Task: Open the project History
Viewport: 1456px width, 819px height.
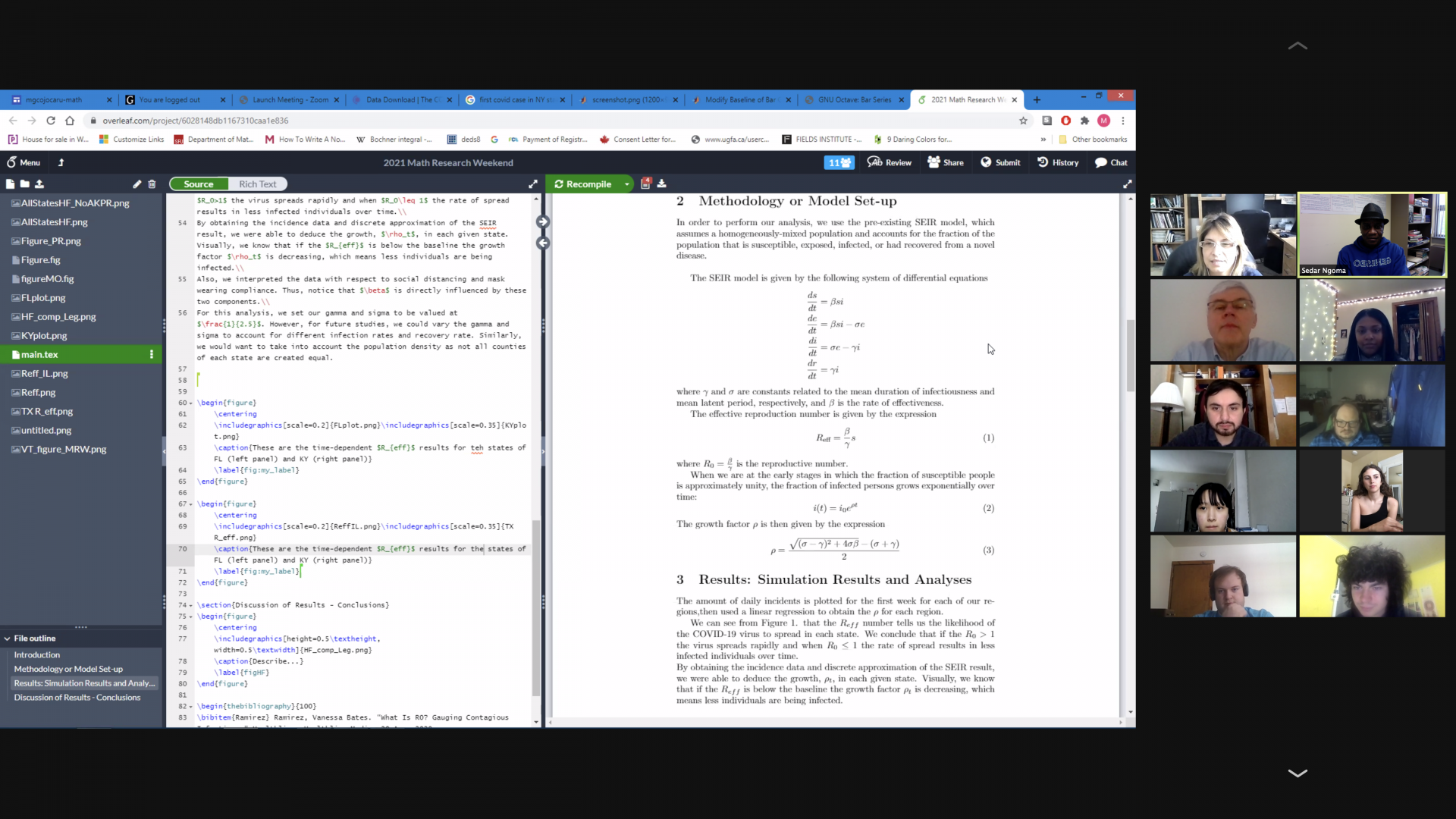Action: (1058, 162)
